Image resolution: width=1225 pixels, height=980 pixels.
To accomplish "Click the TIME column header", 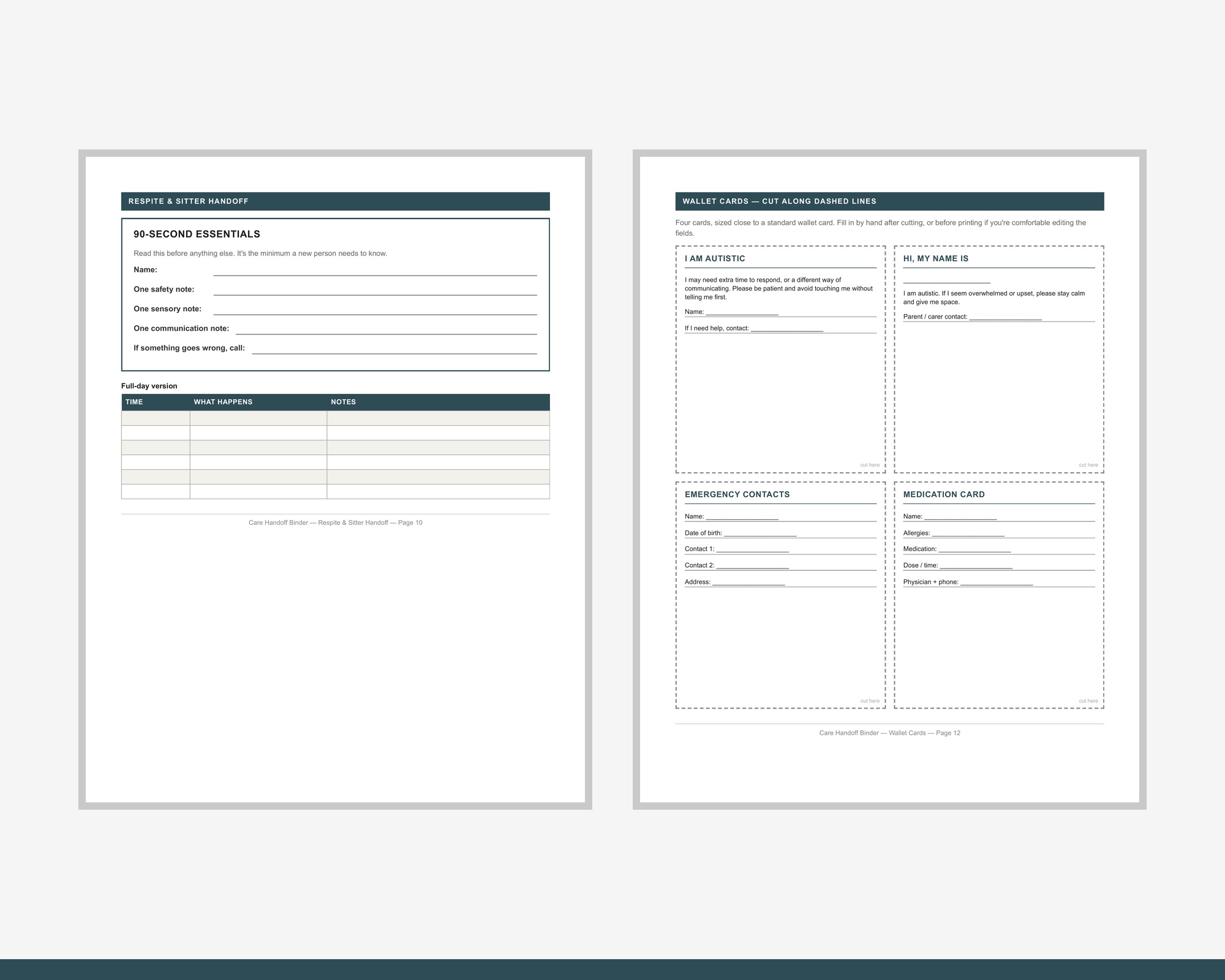I will pos(156,402).
